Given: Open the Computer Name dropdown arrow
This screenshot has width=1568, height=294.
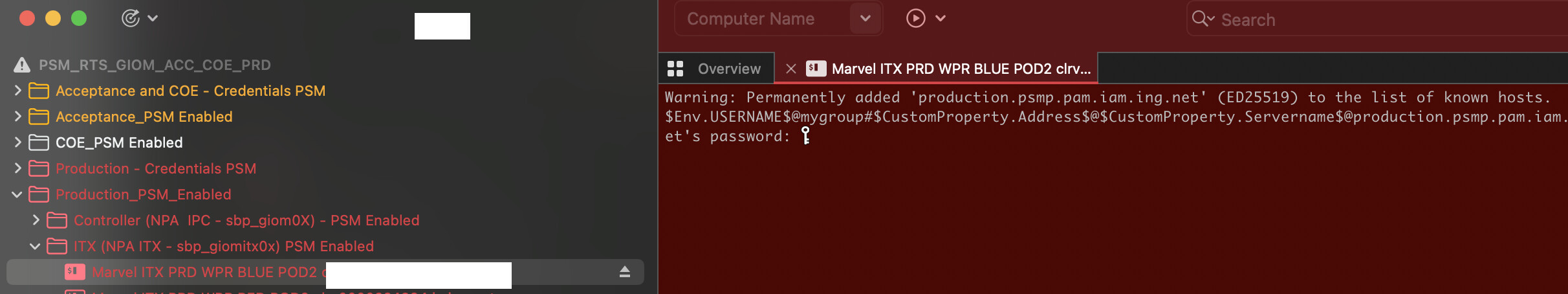Looking at the screenshot, I should (x=865, y=19).
